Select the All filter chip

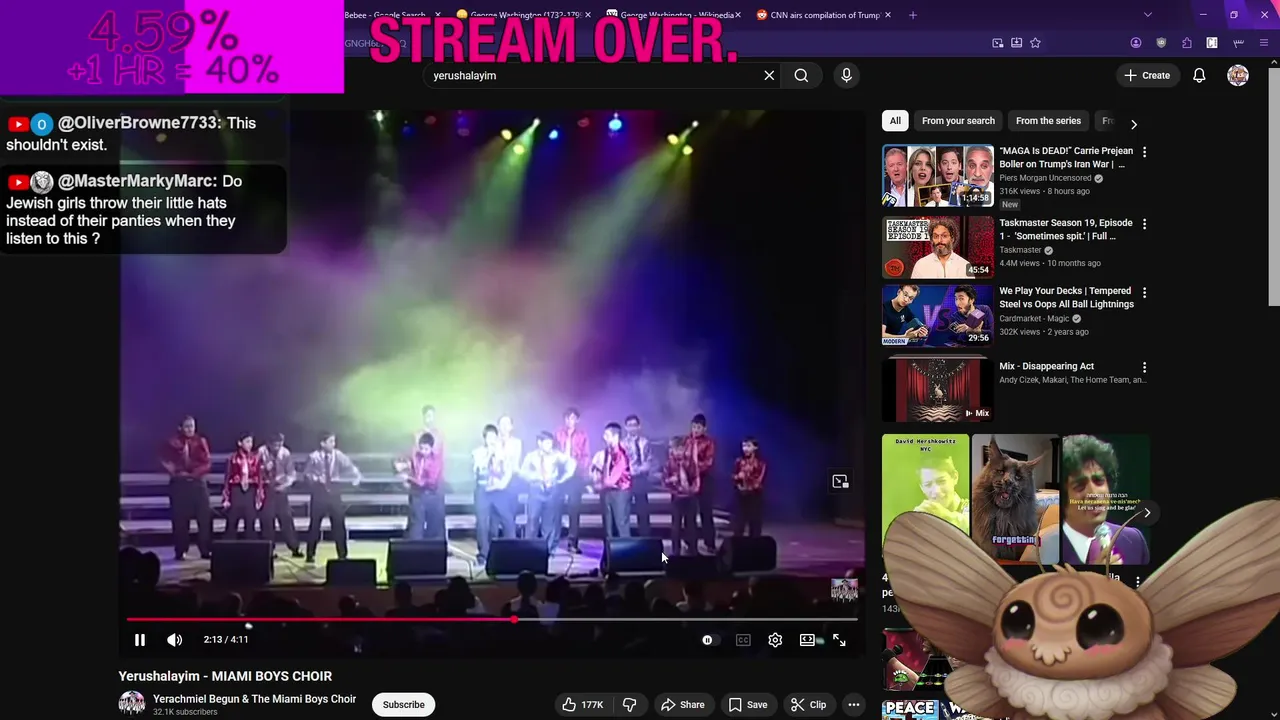coord(895,121)
